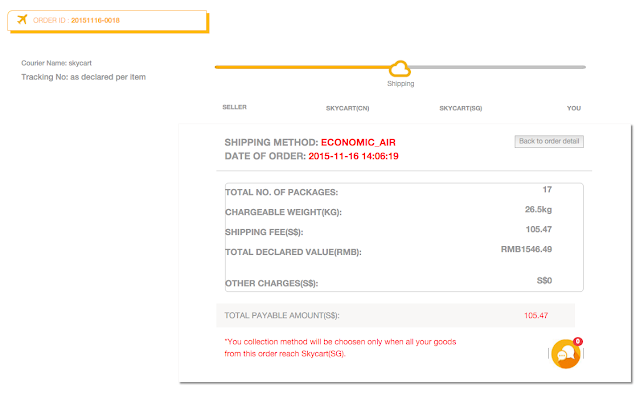640x394 pixels.
Task: Click SHIPPING FEE(S$) label
Action: point(264,232)
